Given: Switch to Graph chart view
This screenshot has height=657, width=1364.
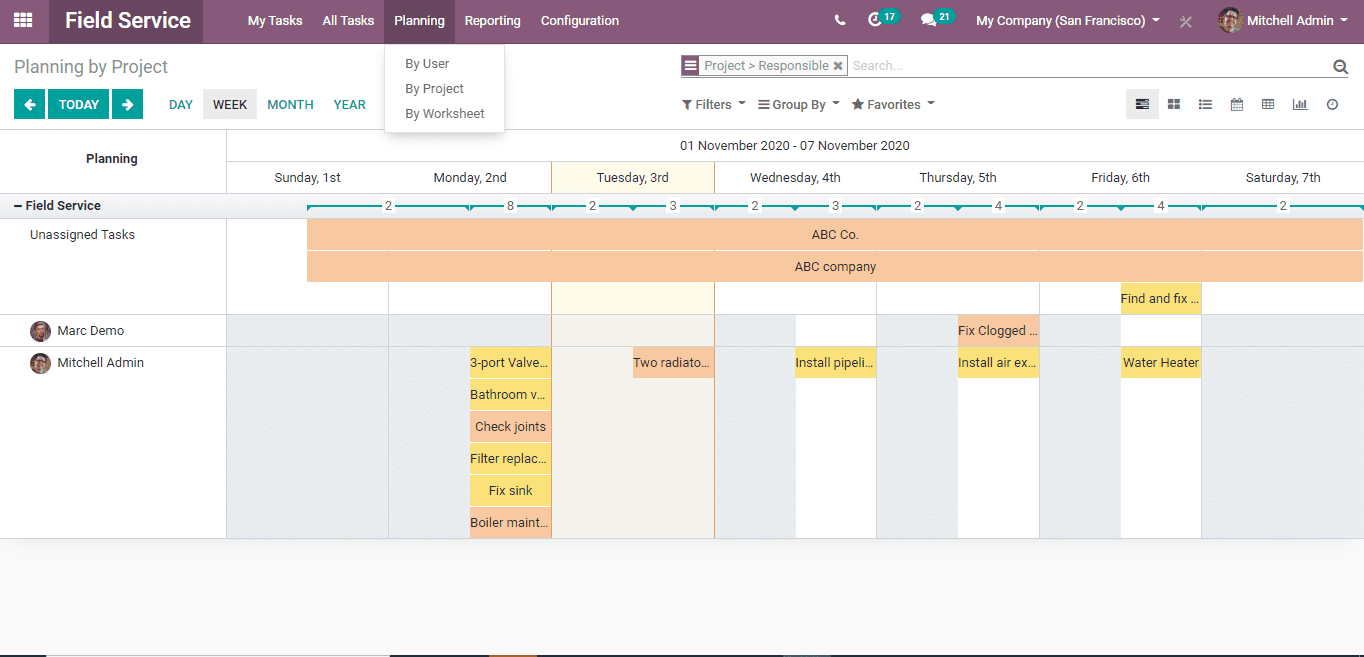Looking at the screenshot, I should pyautogui.click(x=1300, y=104).
